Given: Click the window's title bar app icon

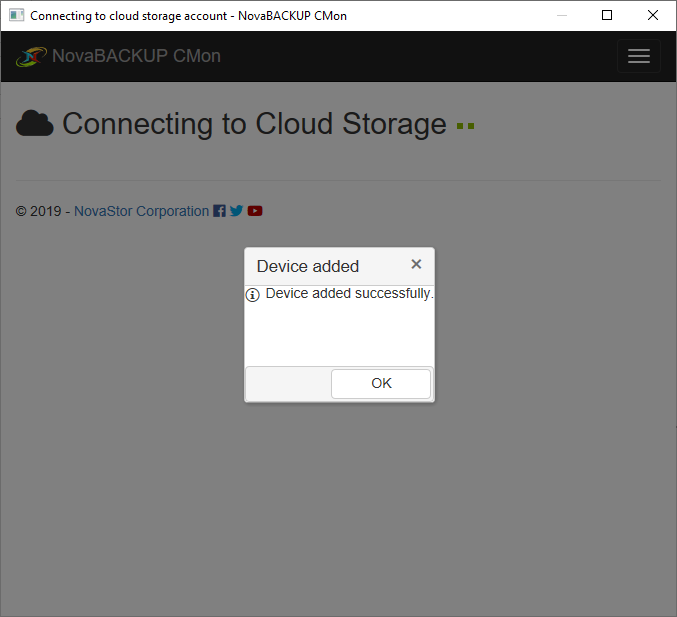Looking at the screenshot, I should (16, 16).
